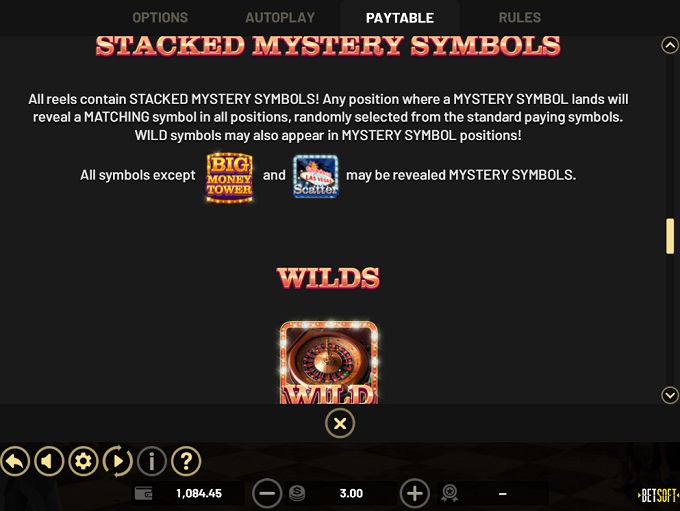Viewport: 680px width, 511px height.
Task: Switch to the AUTOPLAY tab
Action: click(280, 18)
